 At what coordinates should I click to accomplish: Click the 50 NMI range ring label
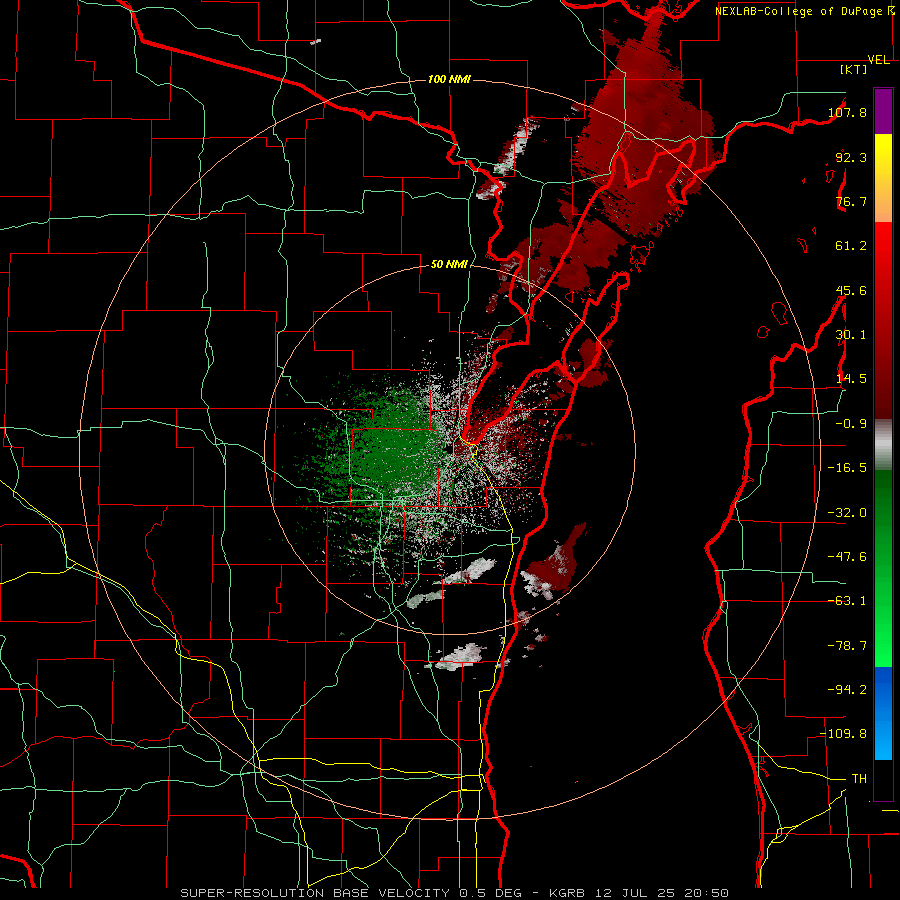(x=449, y=265)
